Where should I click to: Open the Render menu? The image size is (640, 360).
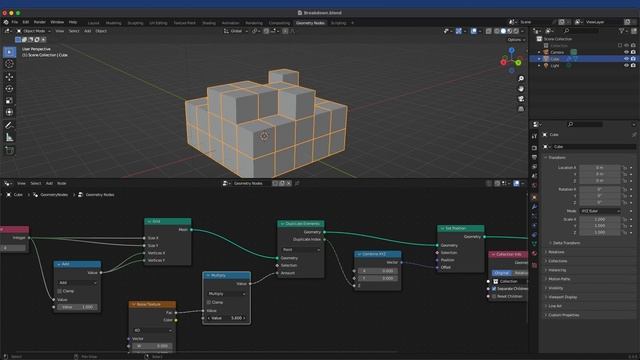pyautogui.click(x=40, y=22)
